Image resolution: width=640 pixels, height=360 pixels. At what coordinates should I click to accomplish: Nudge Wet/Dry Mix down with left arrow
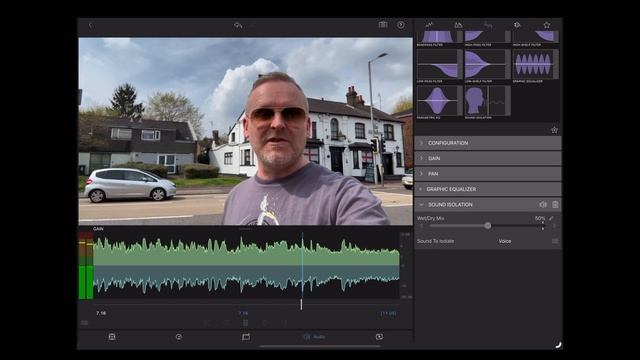422,226
